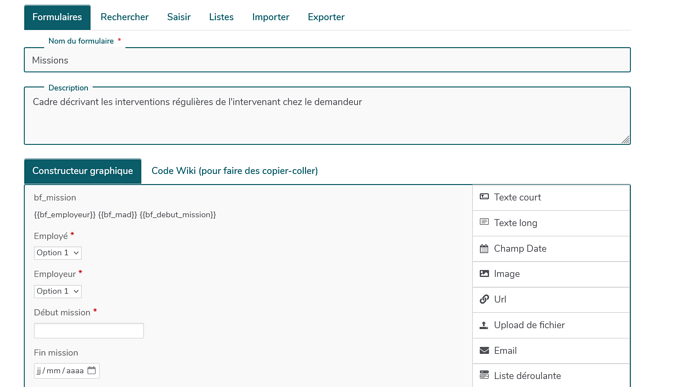Click the Image field icon
Screen dimensions: 690x387
(x=484, y=273)
